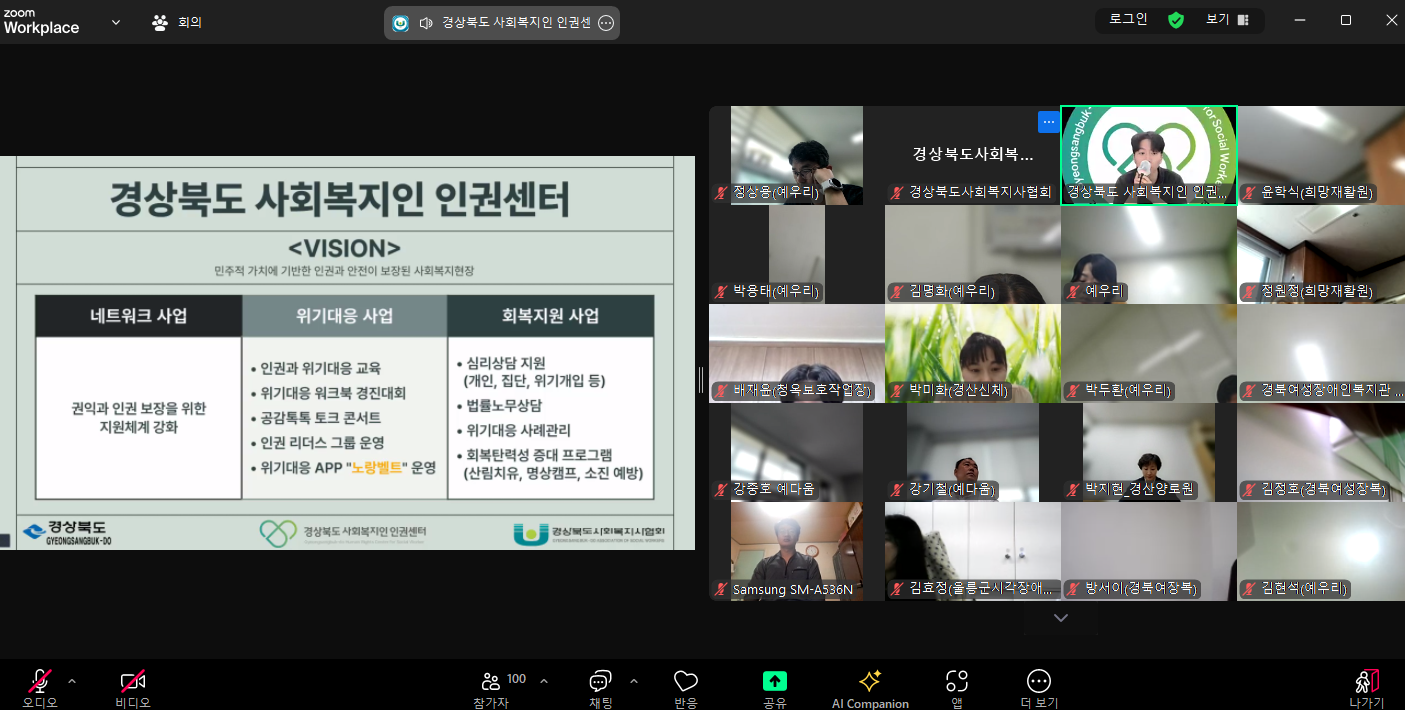Select Samsung SM-A536N video tile
This screenshot has height=710, width=1405.
coord(797,551)
